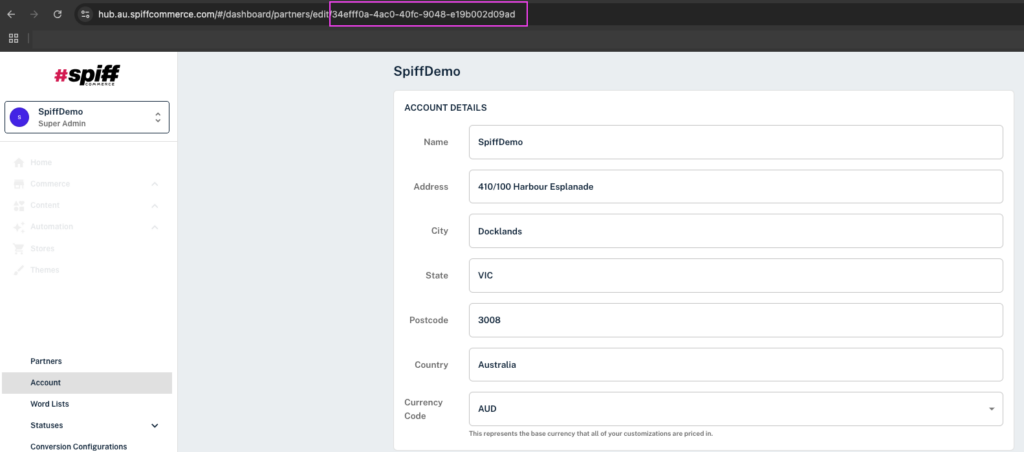Click the SpiffDemo purple avatar circle
The height and width of the screenshot is (452, 1024).
point(20,118)
